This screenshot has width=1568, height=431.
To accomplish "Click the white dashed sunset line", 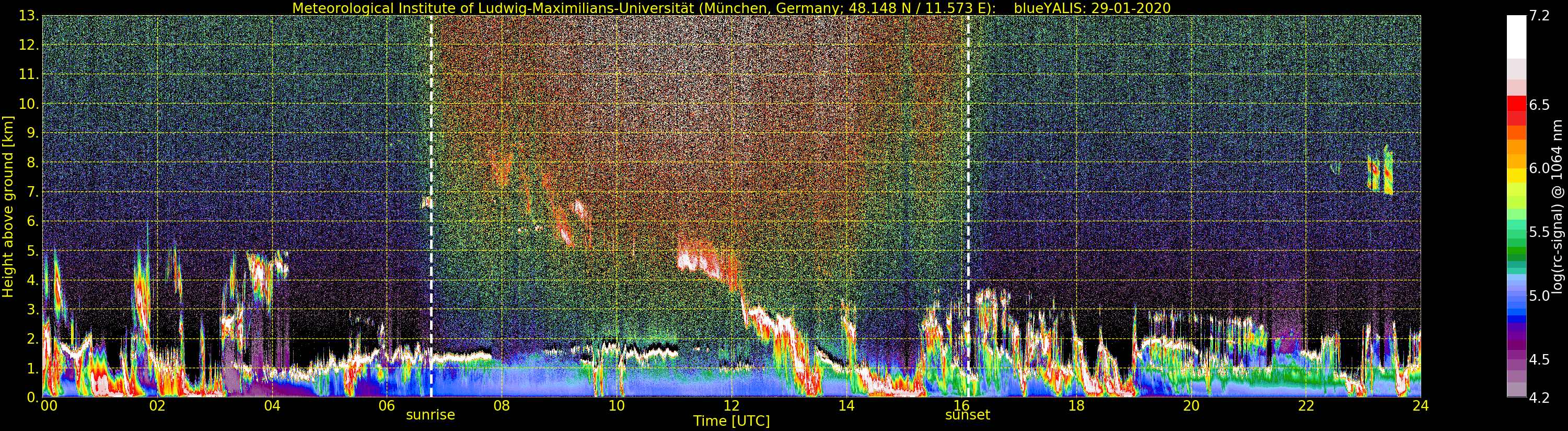I will coord(968,207).
